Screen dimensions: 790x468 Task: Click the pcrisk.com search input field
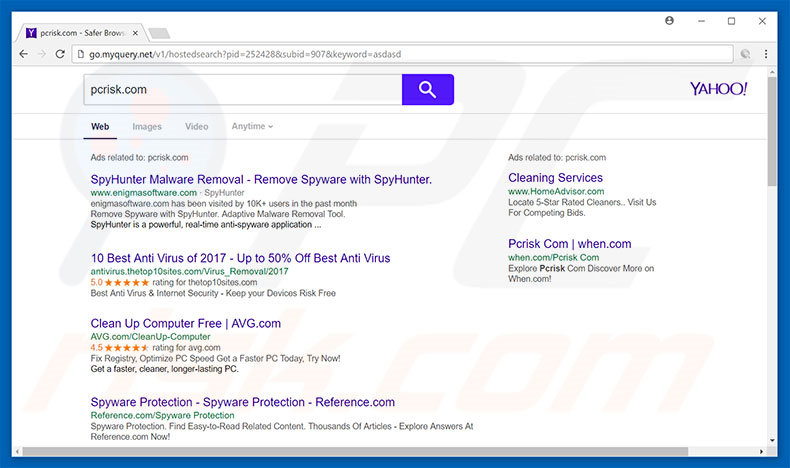(243, 90)
